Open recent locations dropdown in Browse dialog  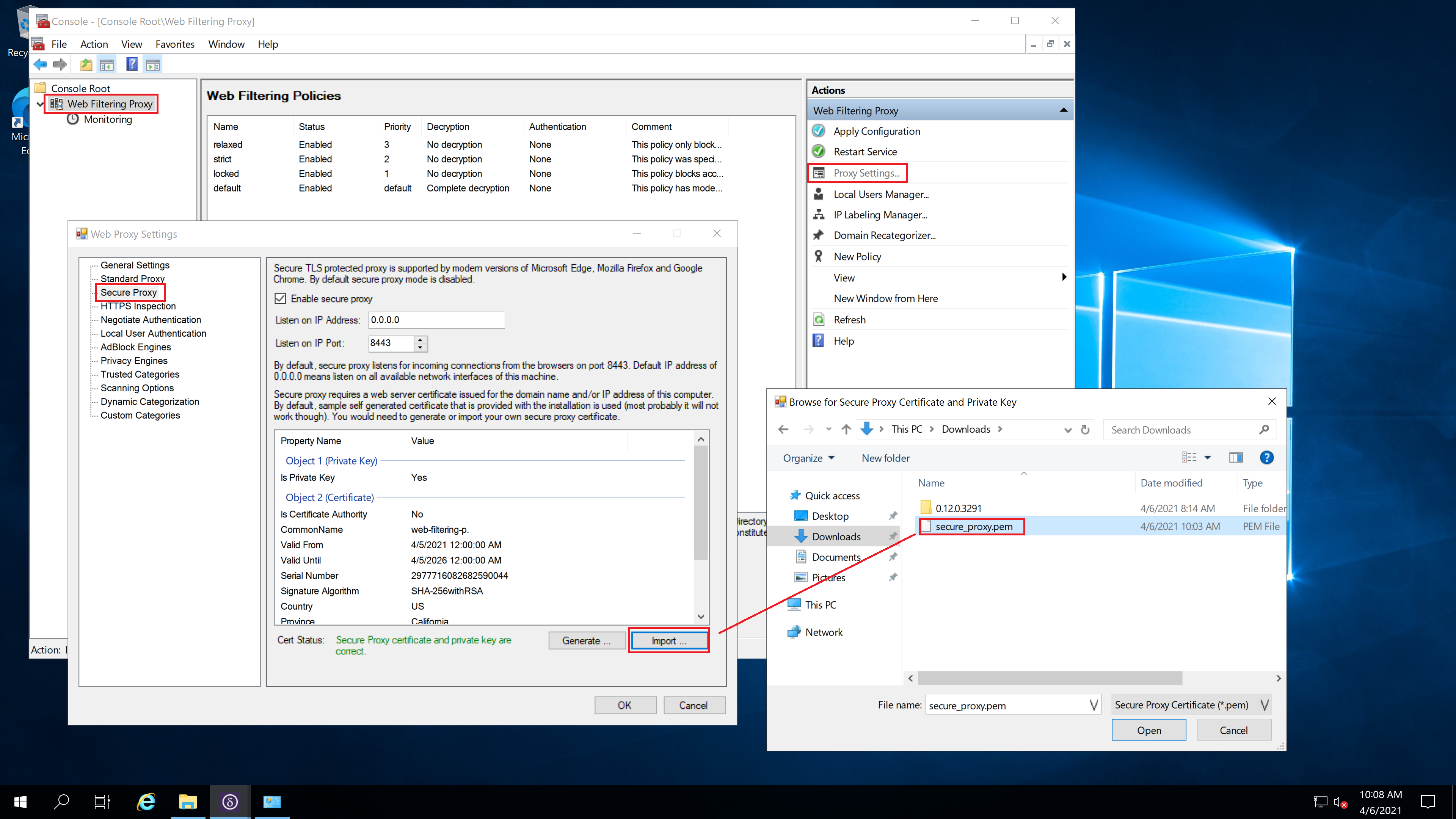(828, 429)
